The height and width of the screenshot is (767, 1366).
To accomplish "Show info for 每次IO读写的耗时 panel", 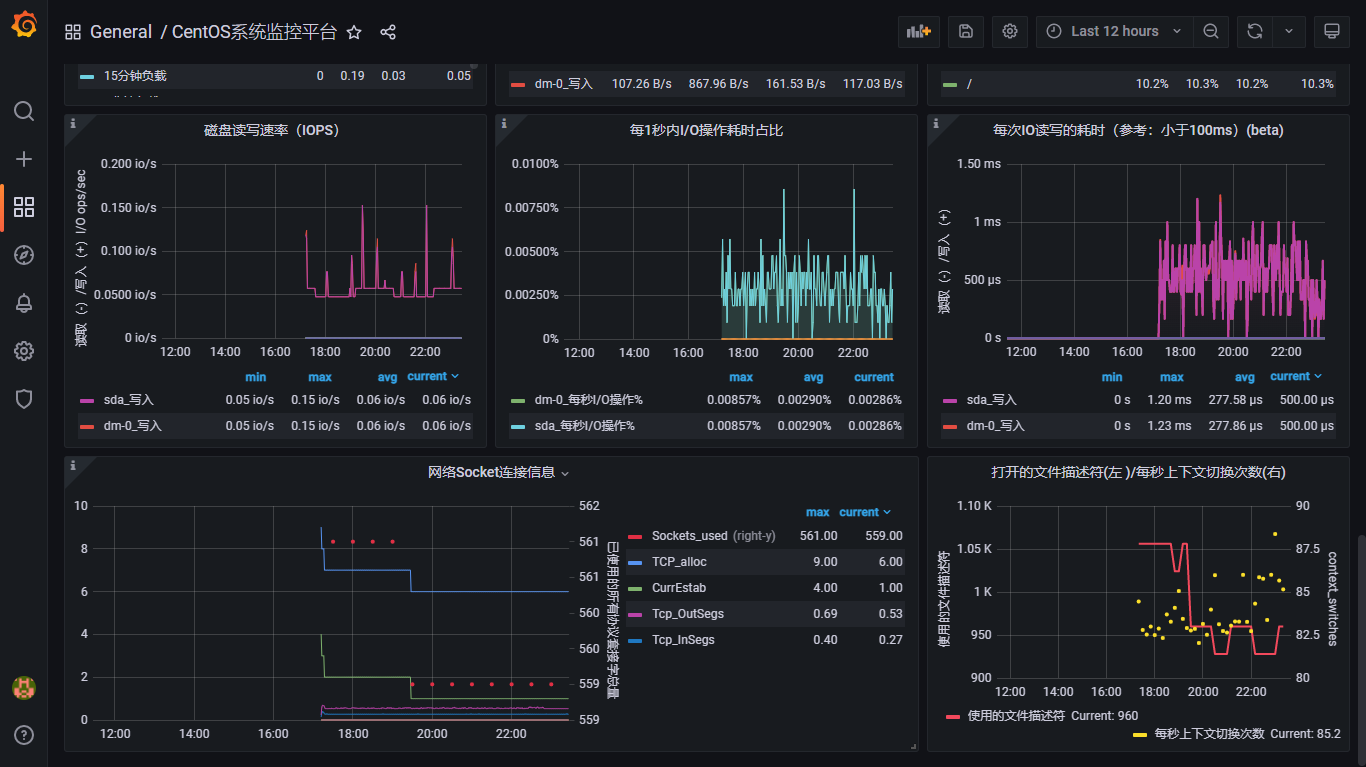I will [x=936, y=123].
